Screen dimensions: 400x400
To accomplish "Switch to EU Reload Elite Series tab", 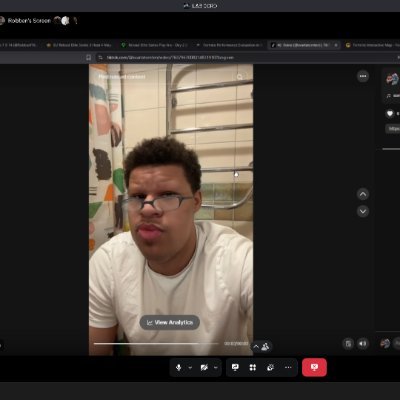I will point(79,45).
